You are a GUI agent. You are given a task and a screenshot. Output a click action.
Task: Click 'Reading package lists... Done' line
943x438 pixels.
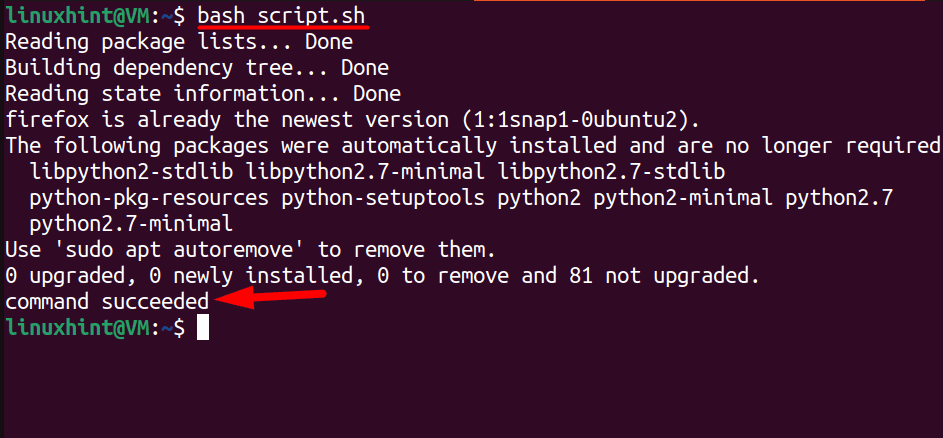pos(179,42)
